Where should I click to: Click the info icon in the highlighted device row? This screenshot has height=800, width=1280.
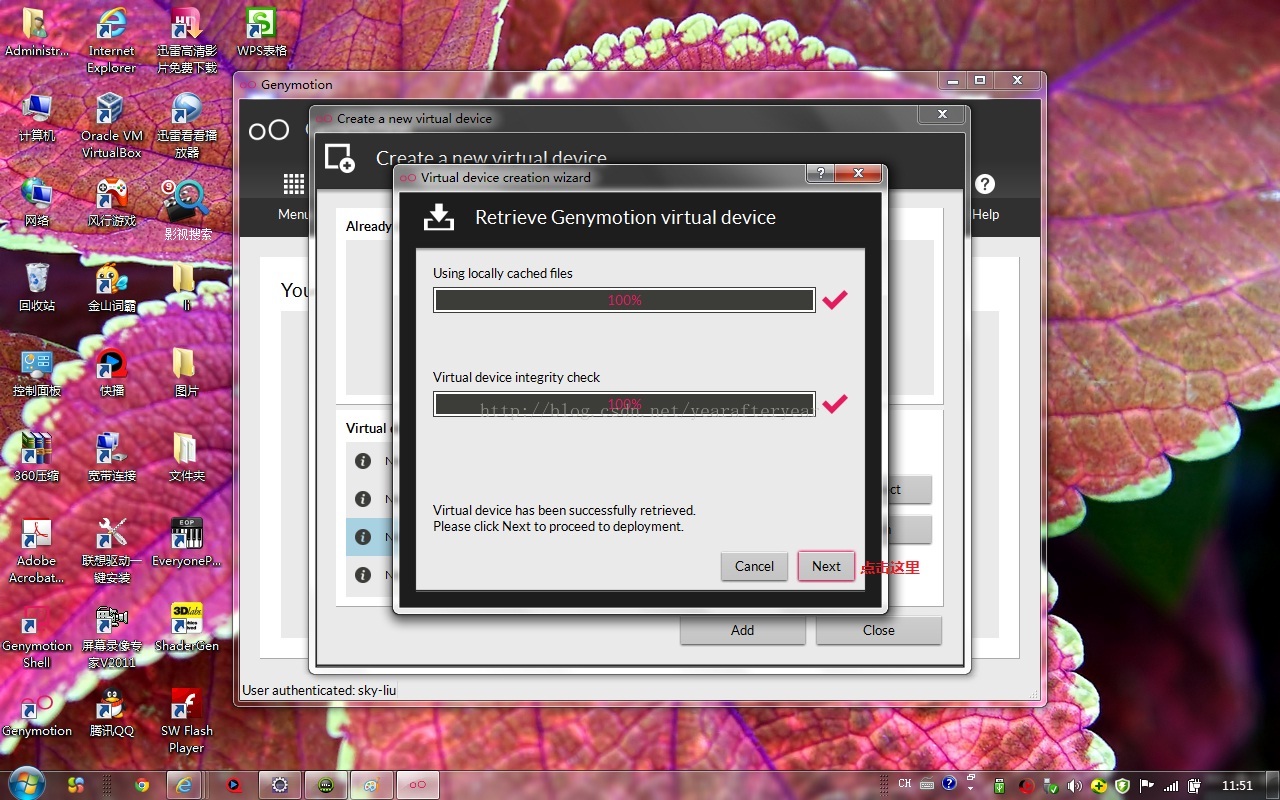[x=363, y=537]
